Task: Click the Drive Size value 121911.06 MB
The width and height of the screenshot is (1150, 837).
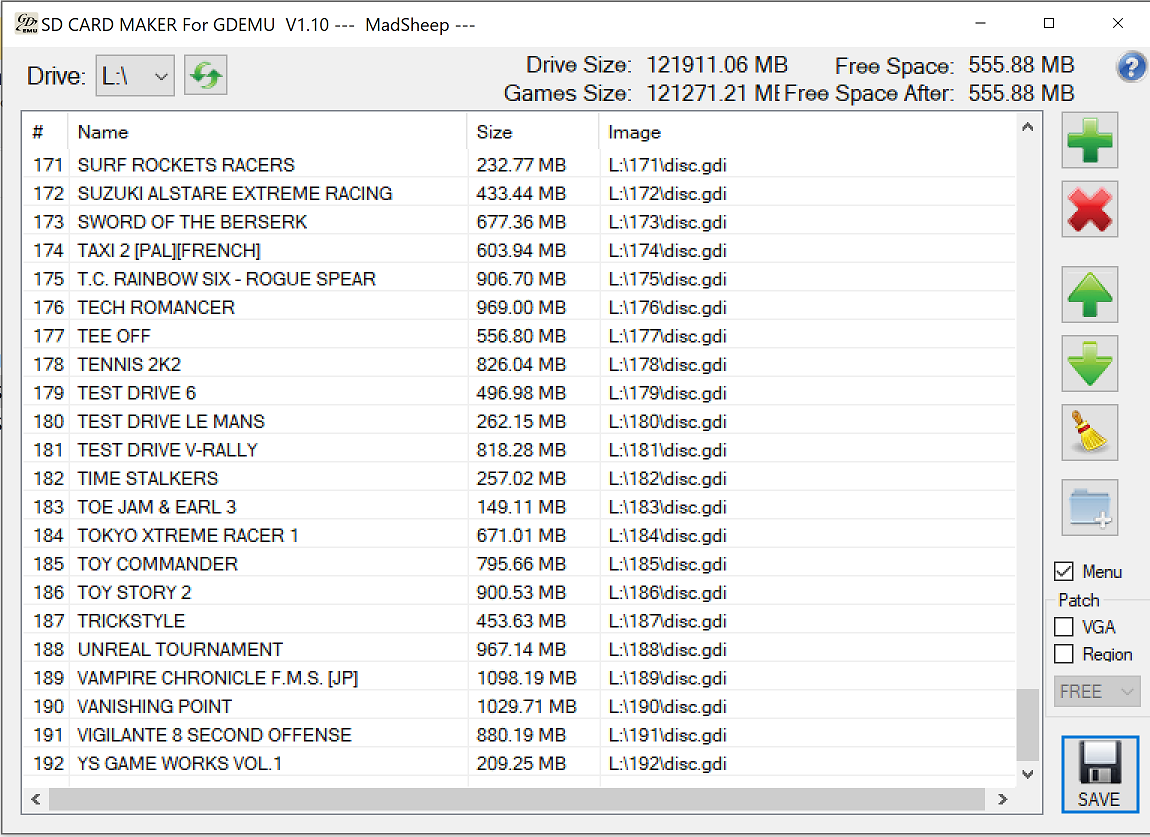Action: [717, 65]
